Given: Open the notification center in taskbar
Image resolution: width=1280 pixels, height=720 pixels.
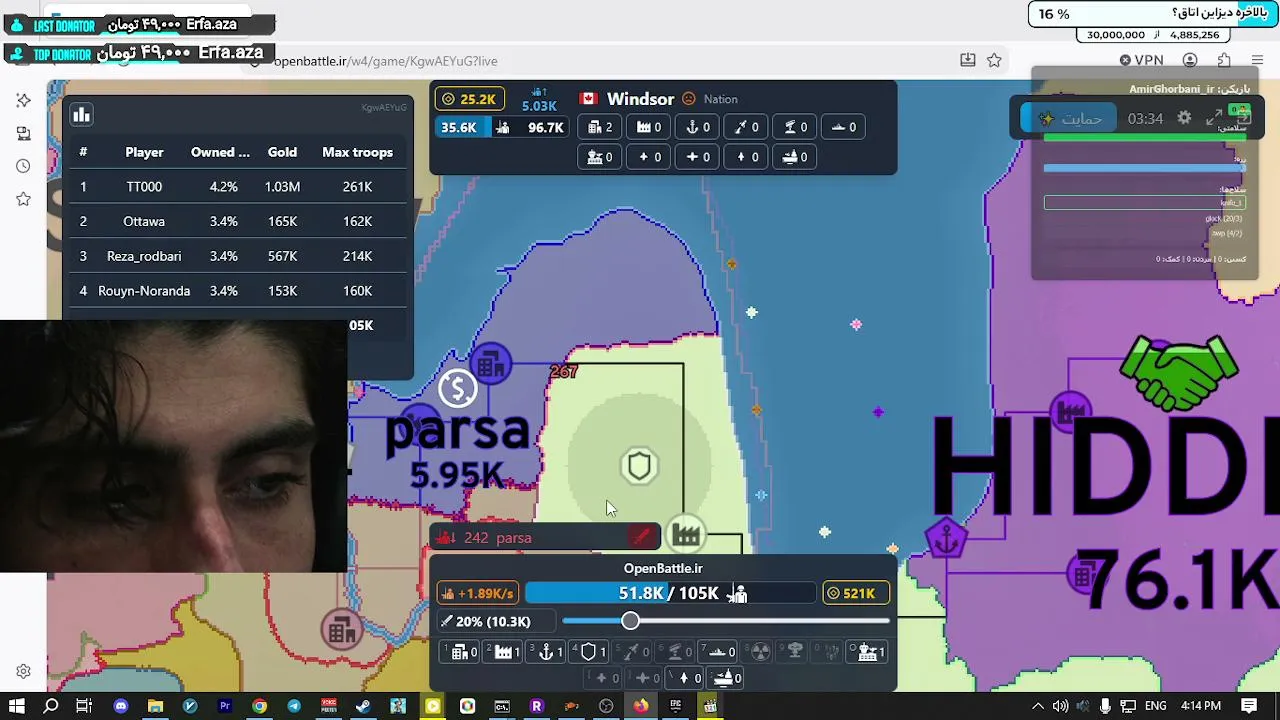Looking at the screenshot, I should click(x=1250, y=706).
